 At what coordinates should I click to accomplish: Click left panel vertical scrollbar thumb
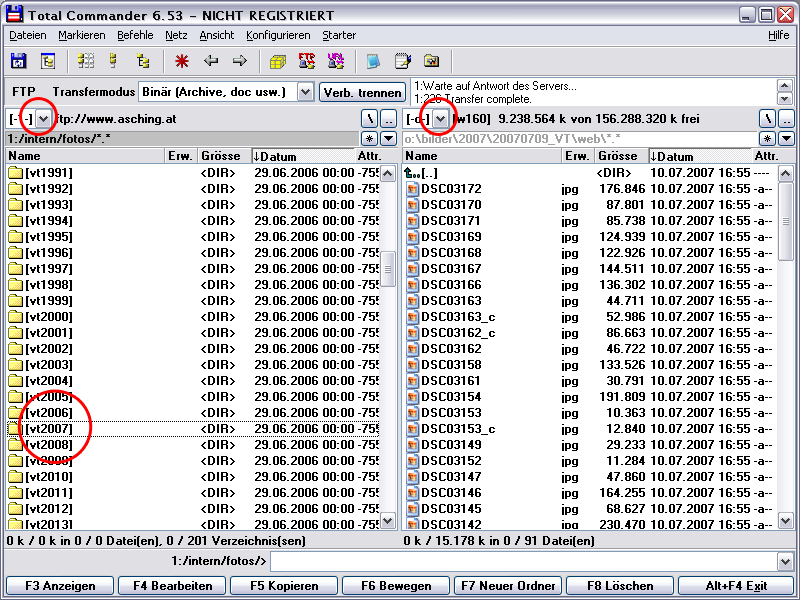388,269
